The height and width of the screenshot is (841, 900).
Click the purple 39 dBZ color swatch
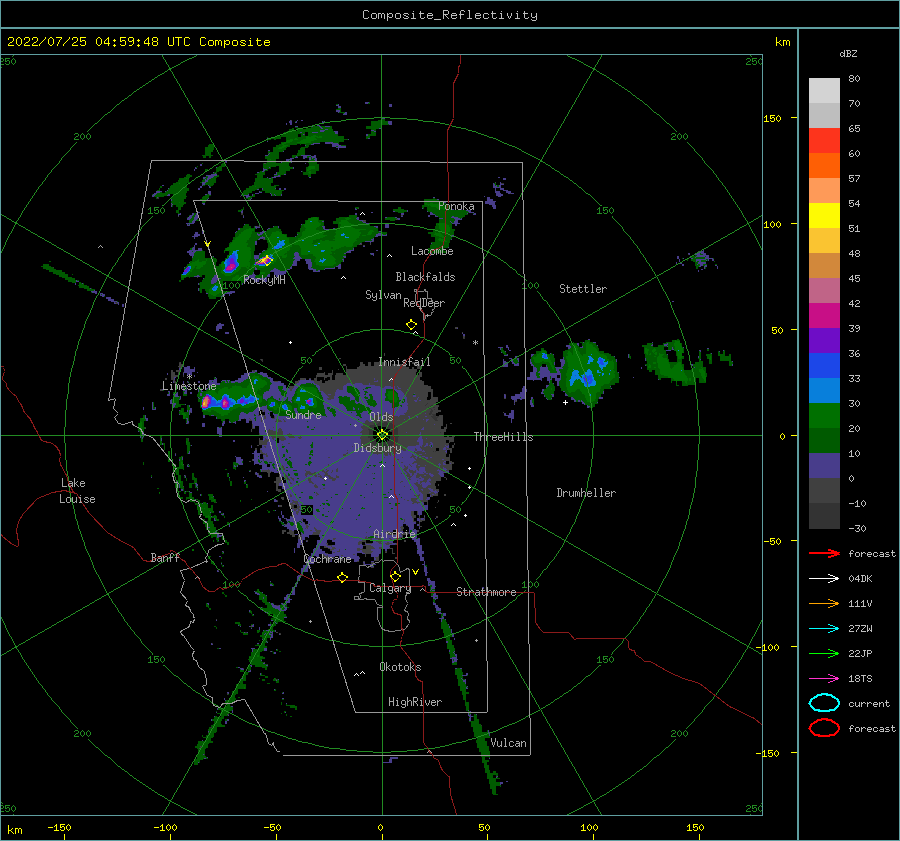pyautogui.click(x=824, y=340)
